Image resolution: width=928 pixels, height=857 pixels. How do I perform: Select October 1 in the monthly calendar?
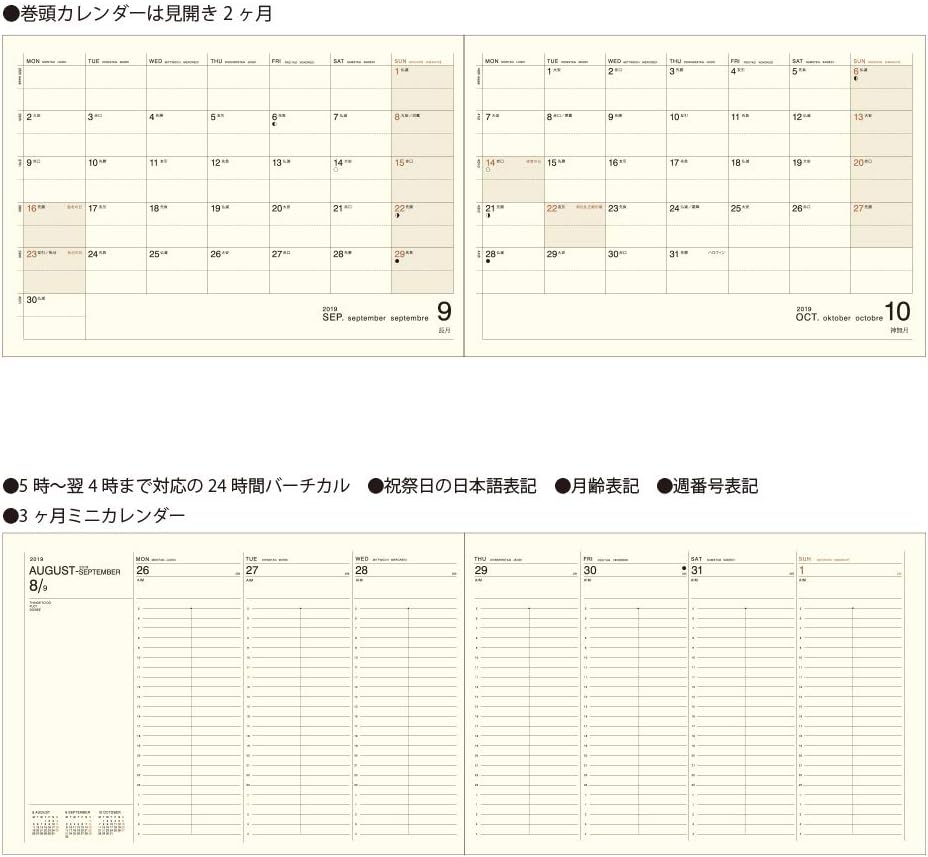(575, 88)
